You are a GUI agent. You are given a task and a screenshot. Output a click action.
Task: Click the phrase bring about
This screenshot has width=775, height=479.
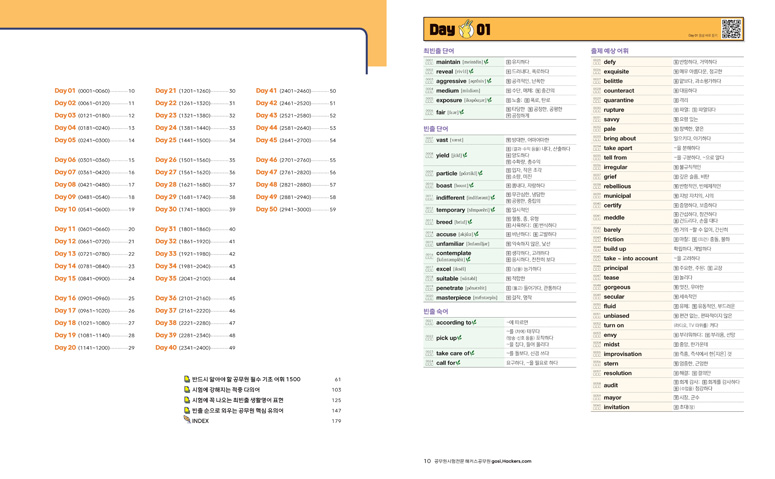coord(620,138)
